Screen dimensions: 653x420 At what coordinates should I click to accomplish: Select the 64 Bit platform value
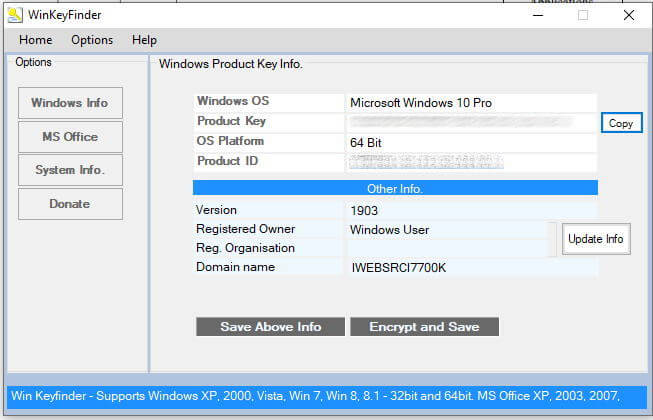click(366, 143)
